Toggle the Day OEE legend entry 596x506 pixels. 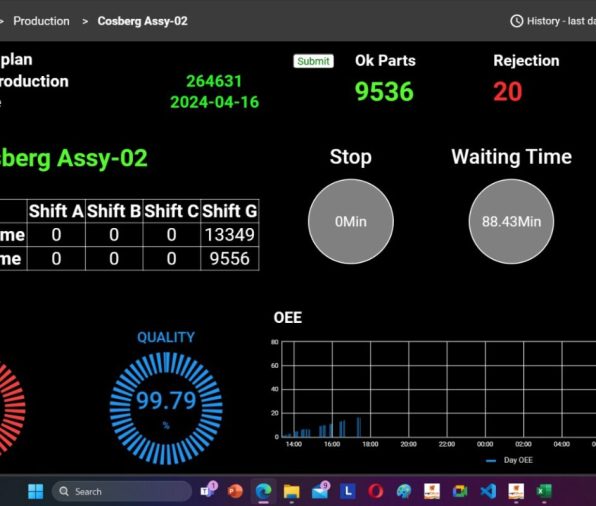click(x=510, y=460)
